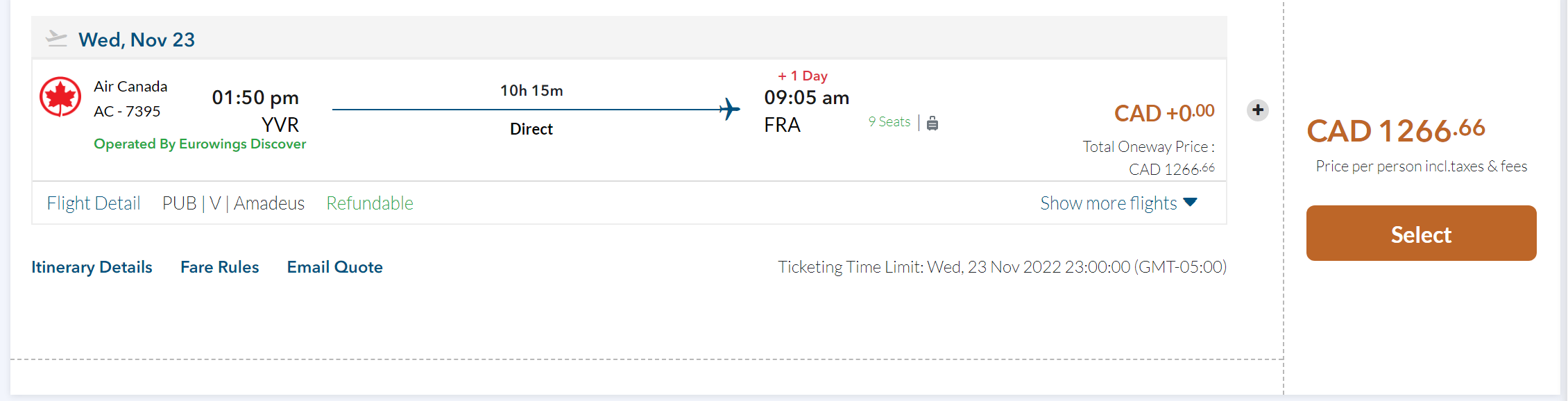Click the Air Canada maple leaf logo
Viewport: 1568px width, 401px height.
[x=60, y=97]
